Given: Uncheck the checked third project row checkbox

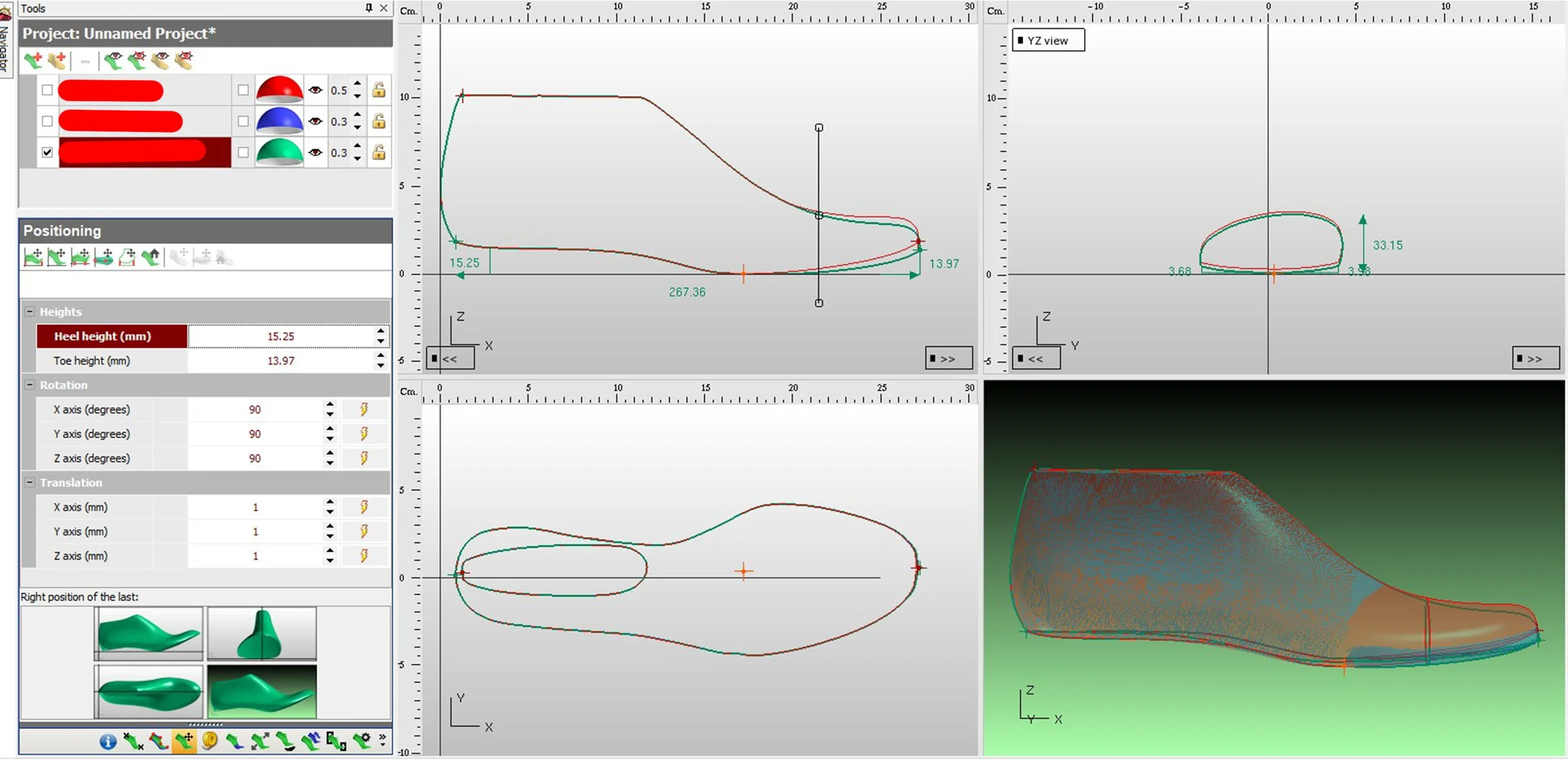Looking at the screenshot, I should tap(47, 153).
